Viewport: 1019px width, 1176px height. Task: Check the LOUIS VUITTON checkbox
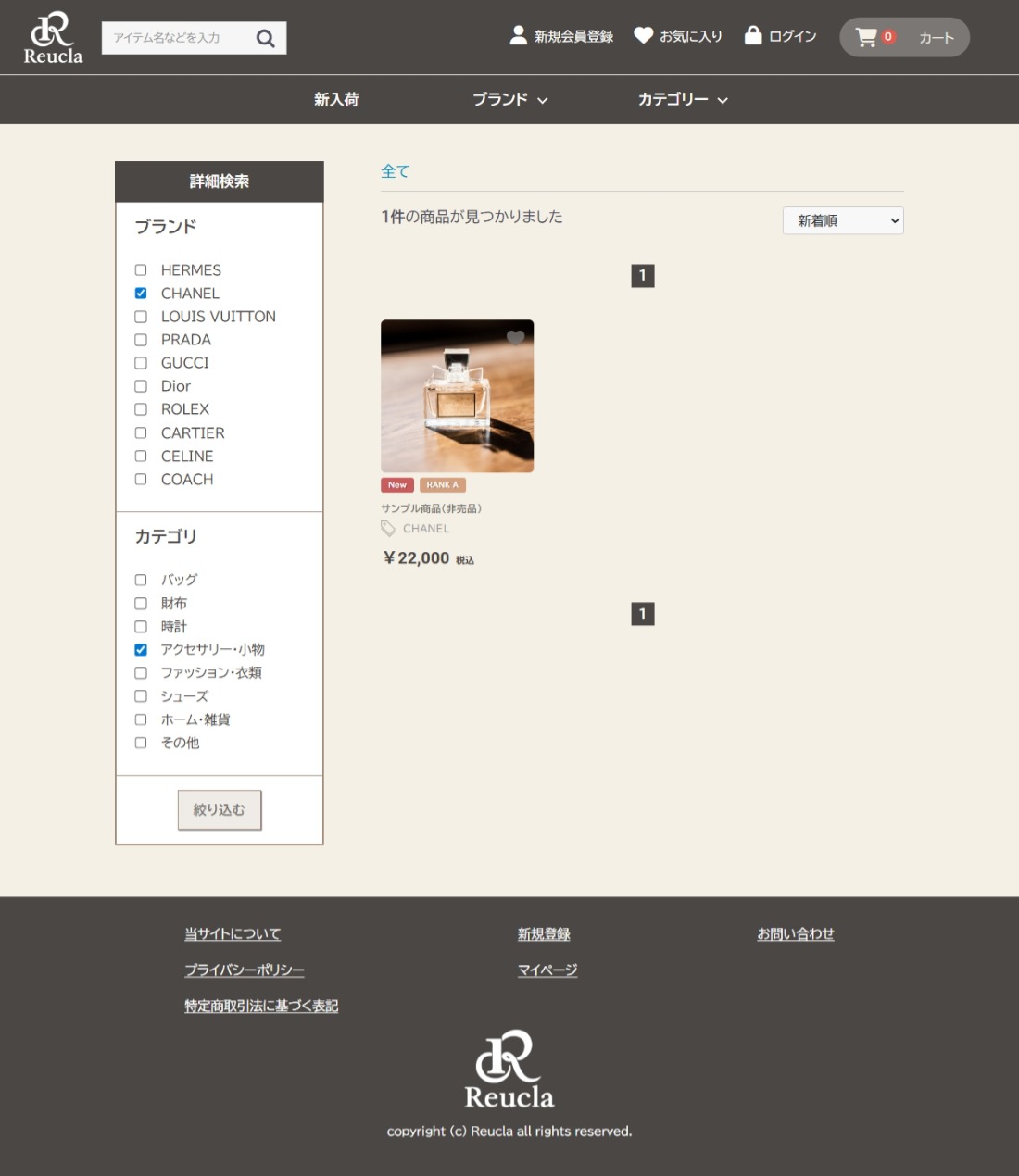tap(141, 317)
